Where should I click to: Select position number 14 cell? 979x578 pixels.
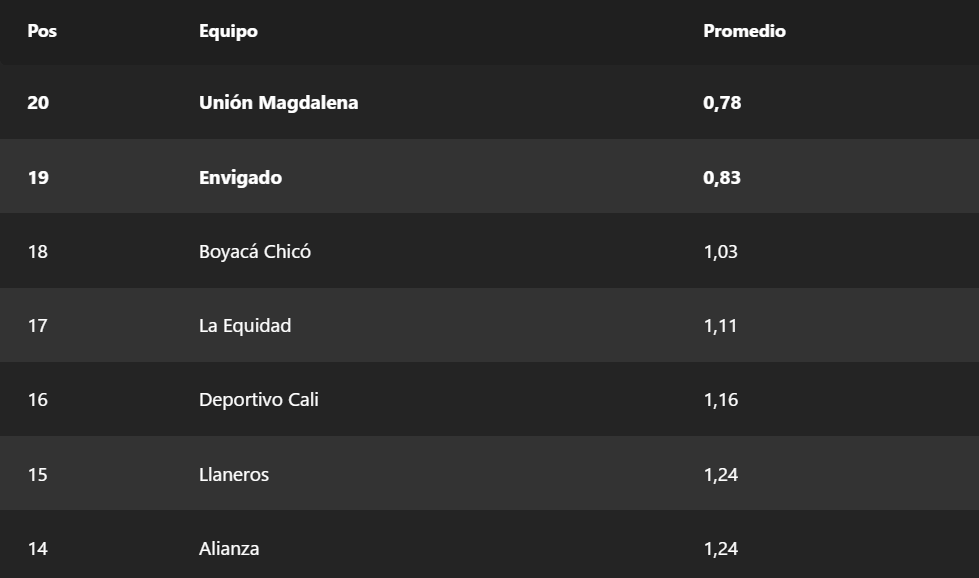coord(37,549)
